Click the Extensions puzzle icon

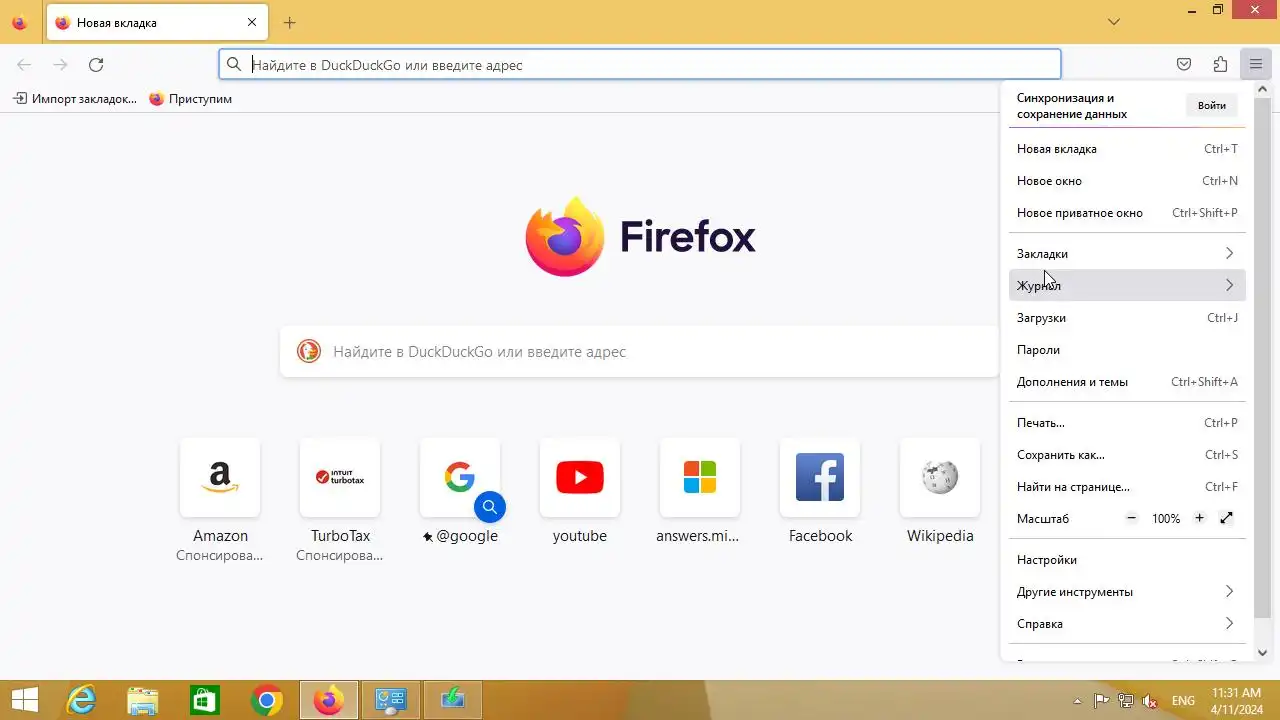pyautogui.click(x=1220, y=65)
